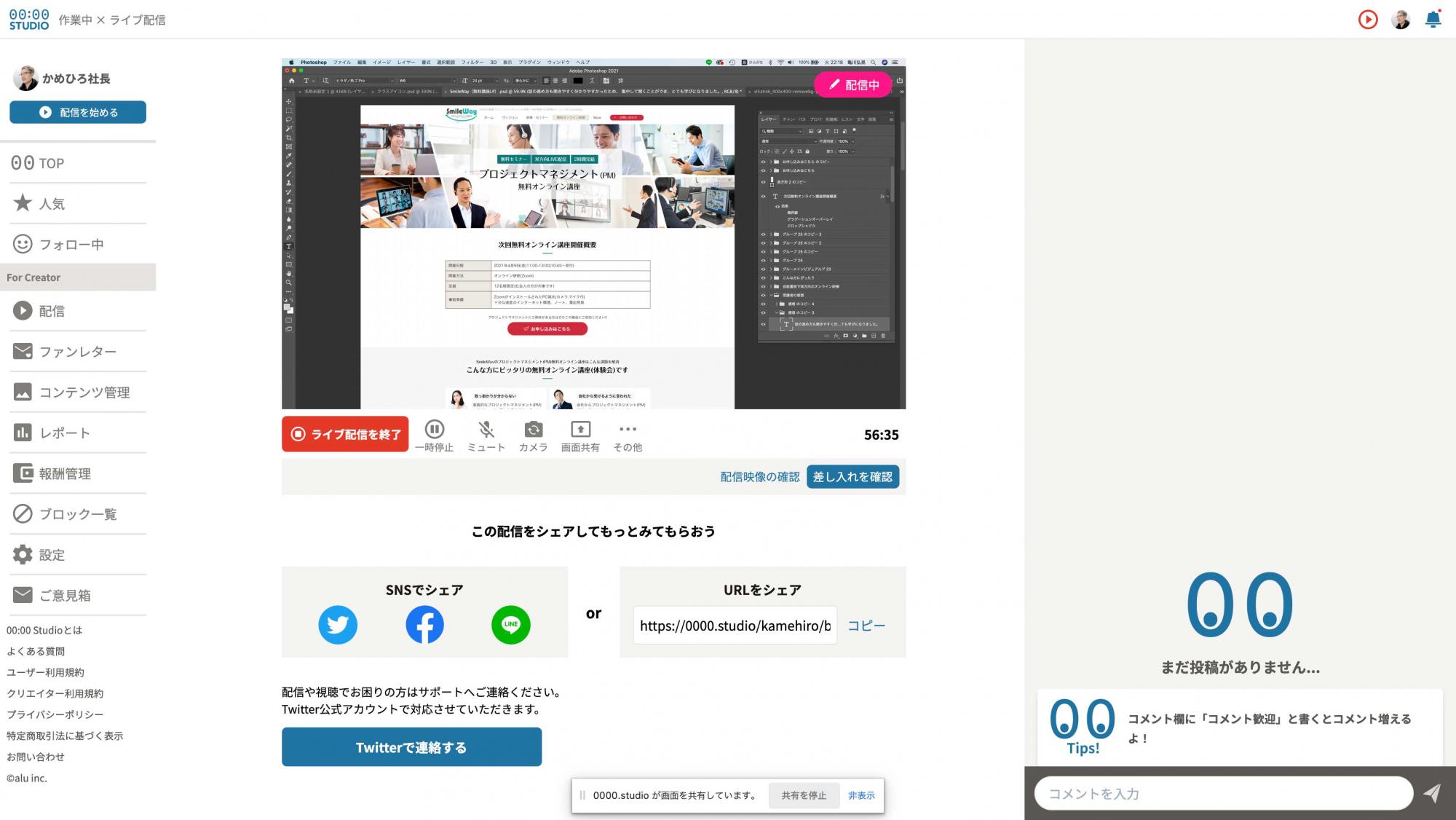Open お問い合わせ link

pyautogui.click(x=36, y=757)
